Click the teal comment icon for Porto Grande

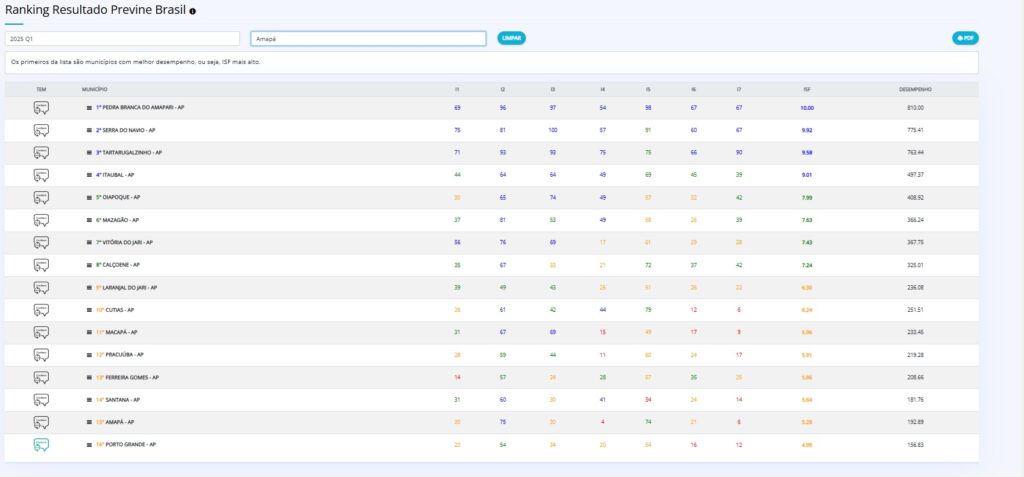41,445
